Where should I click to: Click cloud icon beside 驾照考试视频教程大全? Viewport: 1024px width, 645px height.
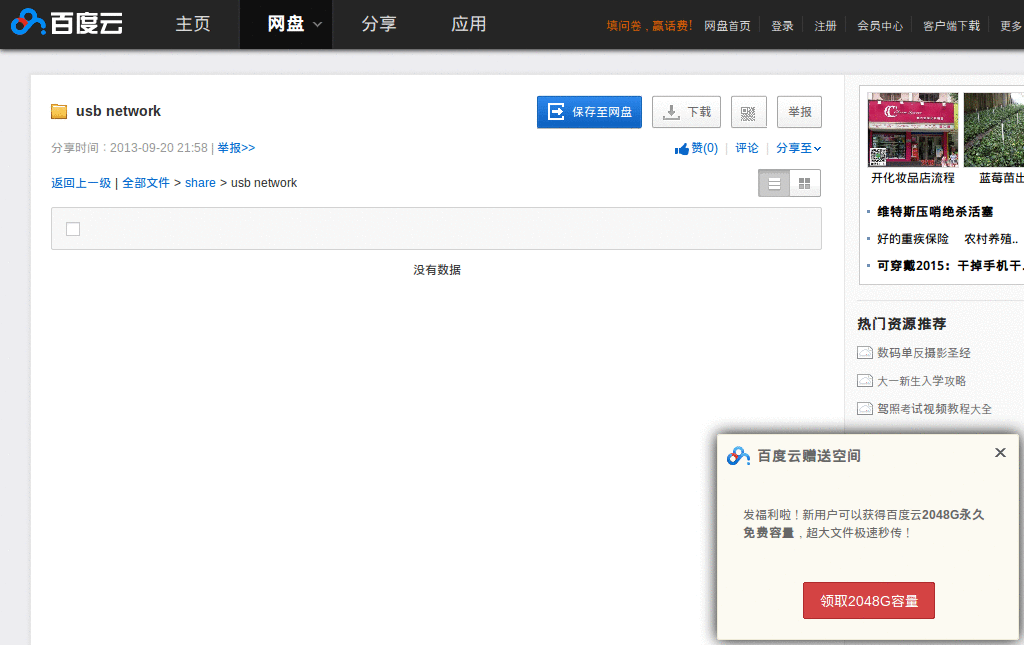(x=865, y=409)
